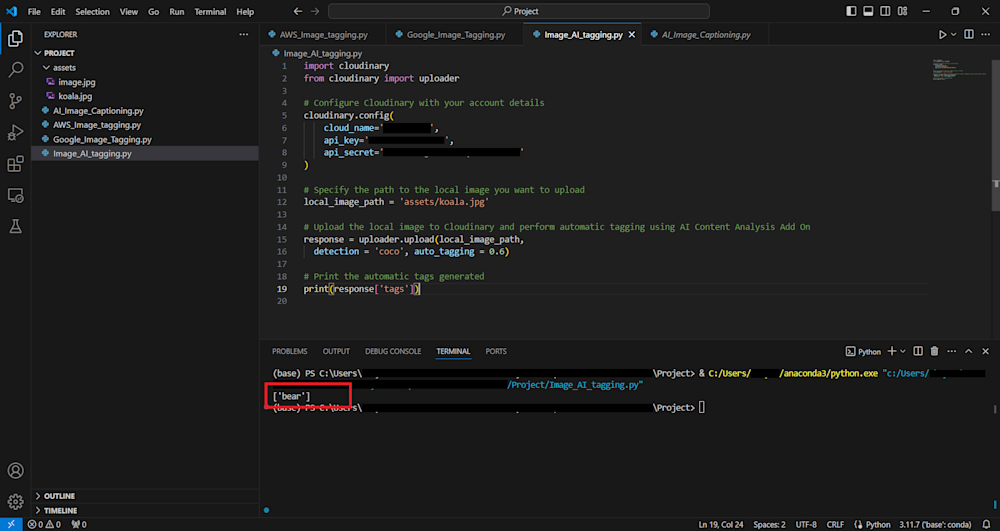Open the Search view in activity bar
The width and height of the screenshot is (1000, 531).
pos(15,69)
